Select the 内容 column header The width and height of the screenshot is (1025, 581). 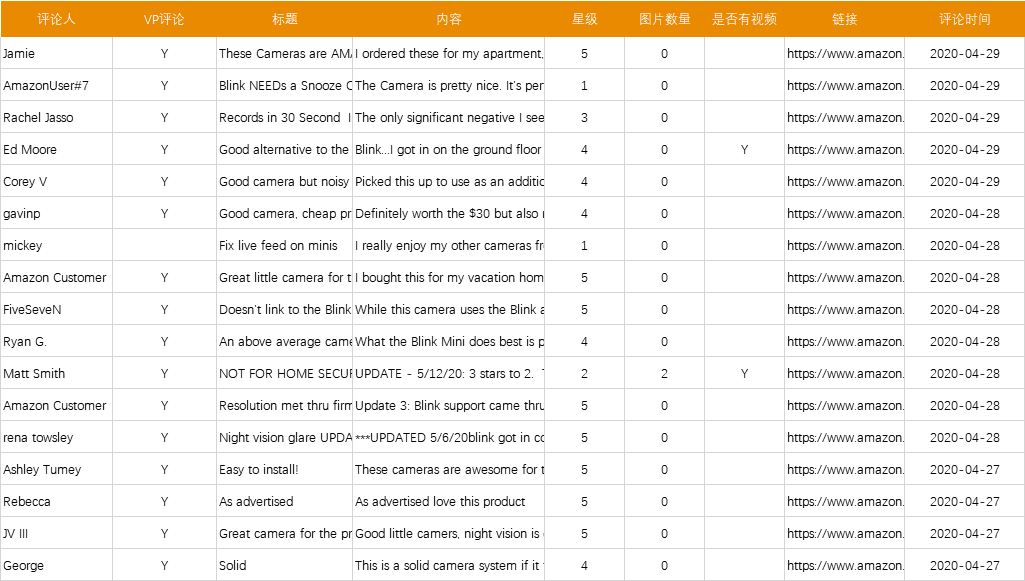[x=448, y=19]
